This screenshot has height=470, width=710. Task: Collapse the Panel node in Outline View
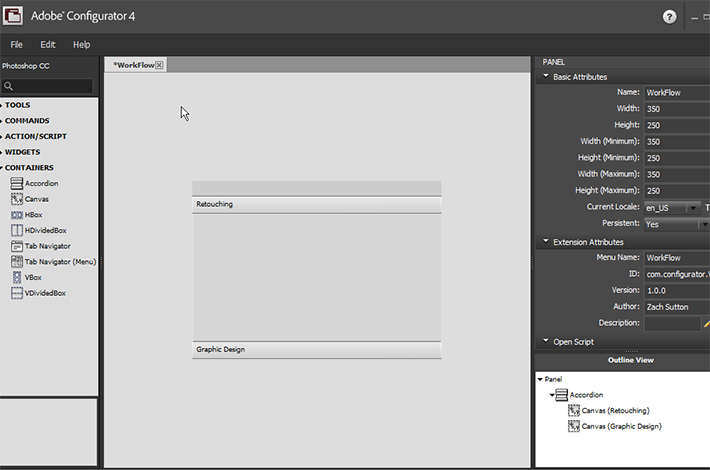[540, 379]
